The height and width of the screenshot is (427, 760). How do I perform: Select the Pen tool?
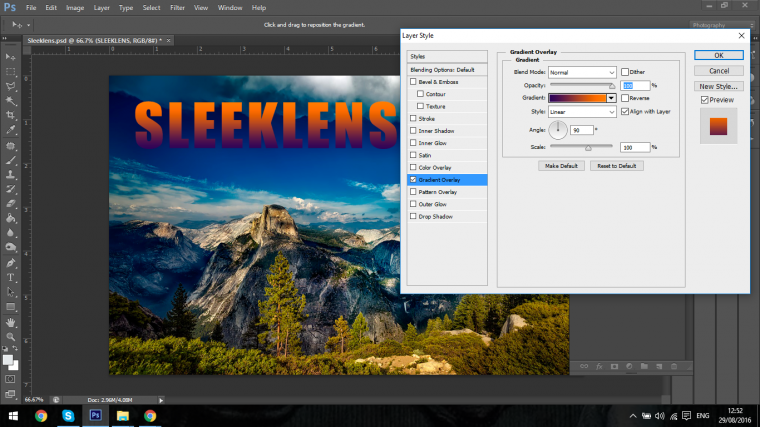pos(10,263)
